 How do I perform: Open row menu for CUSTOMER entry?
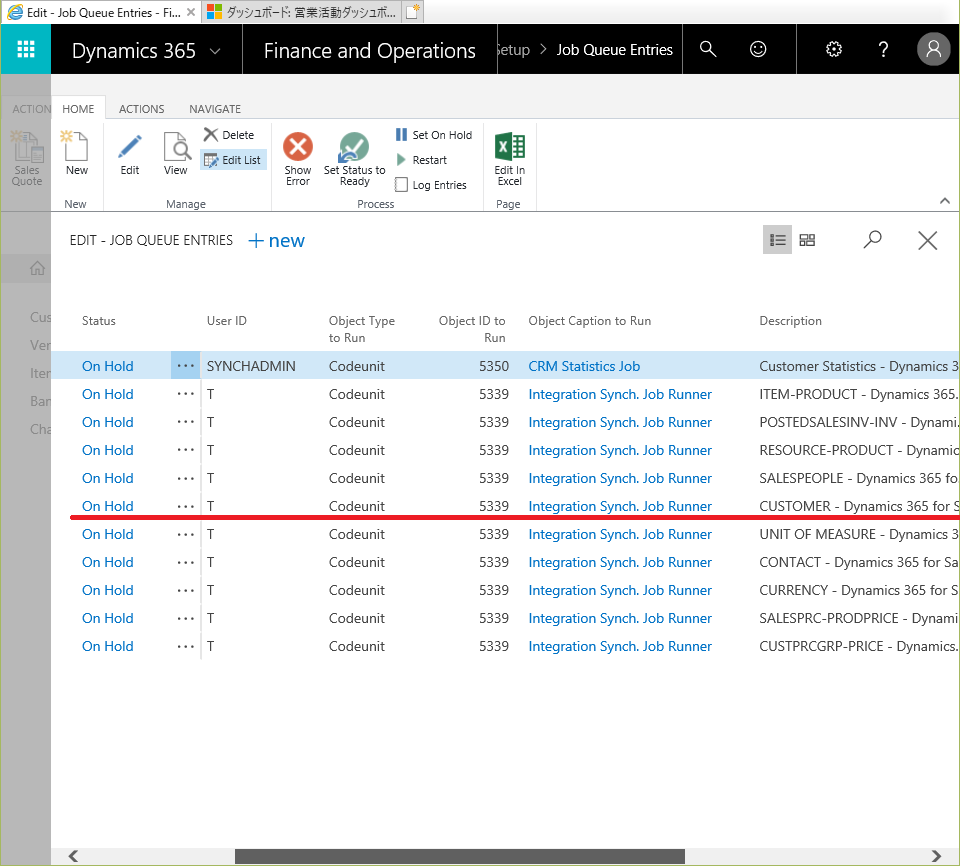click(186, 506)
